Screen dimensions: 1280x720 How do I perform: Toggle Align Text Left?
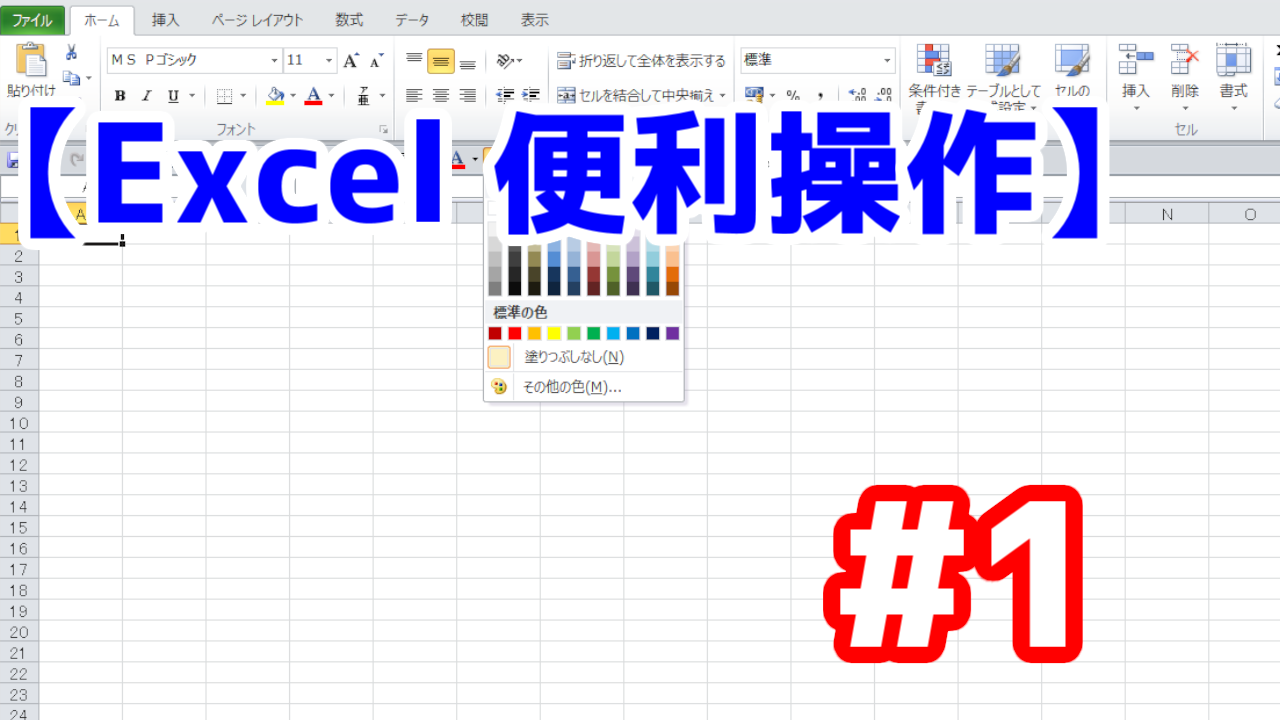pos(414,96)
